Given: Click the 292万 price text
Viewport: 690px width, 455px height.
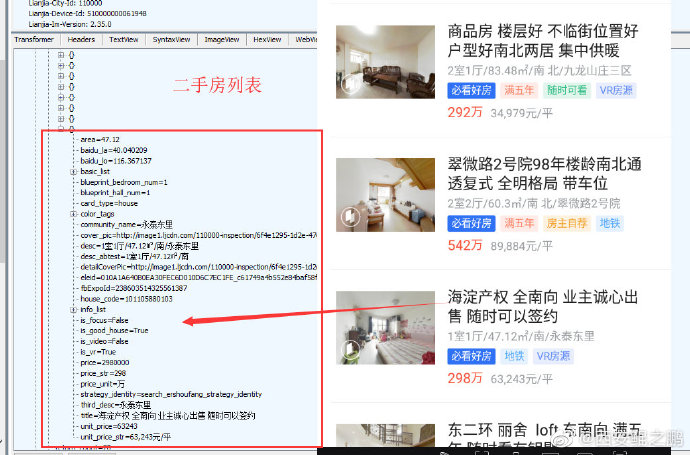Looking at the screenshot, I should 465,113.
